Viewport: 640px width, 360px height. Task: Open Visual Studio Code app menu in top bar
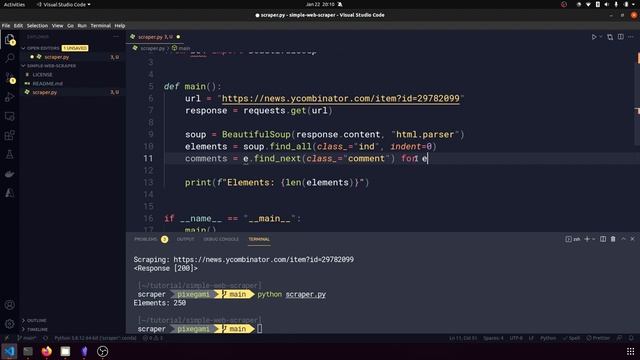(64, 4)
